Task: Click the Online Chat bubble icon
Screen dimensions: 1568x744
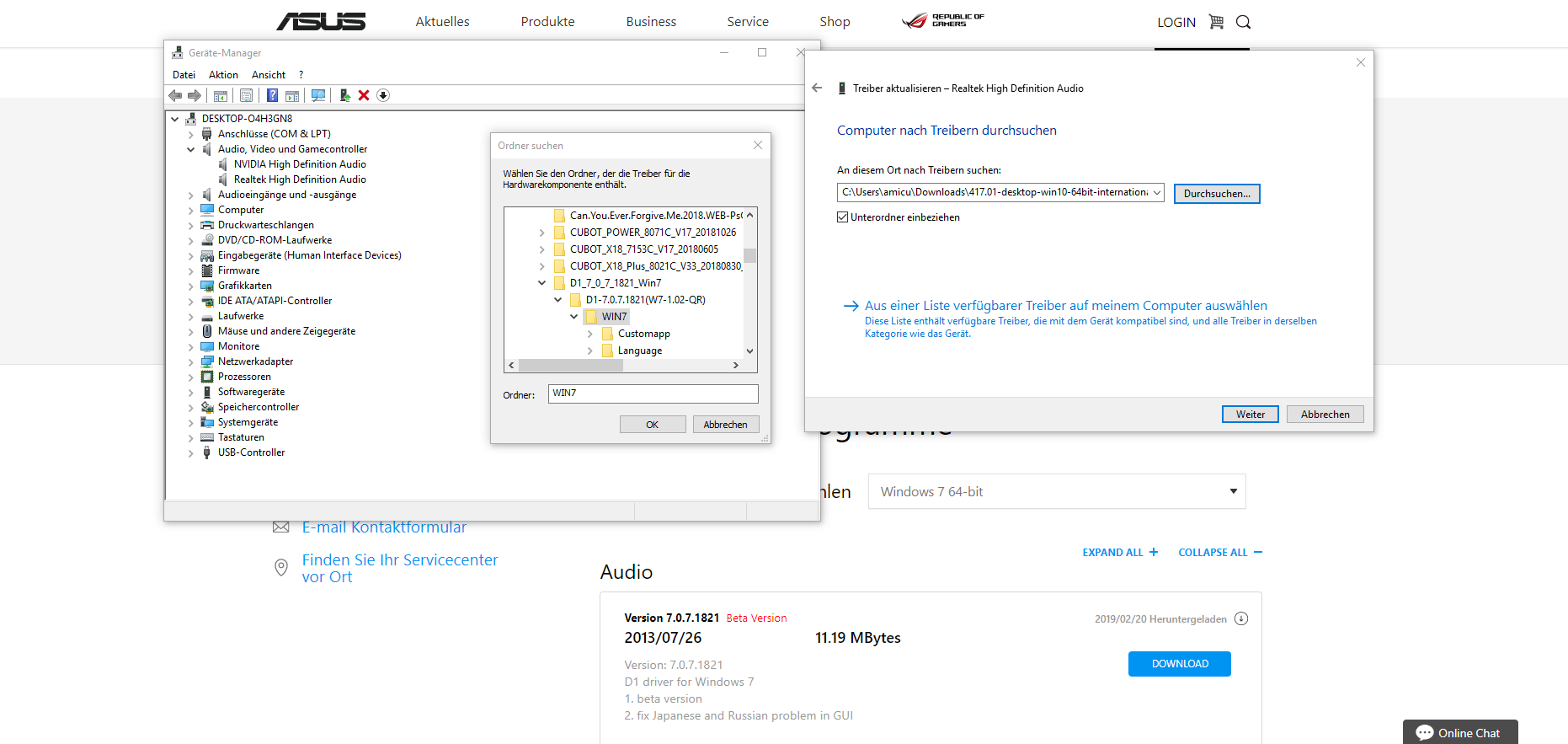Action: tap(1425, 733)
